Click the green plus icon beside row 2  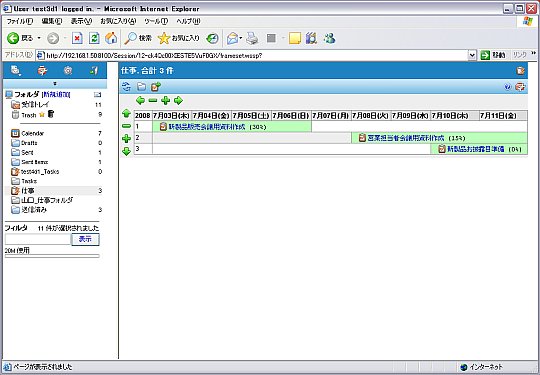(126, 138)
